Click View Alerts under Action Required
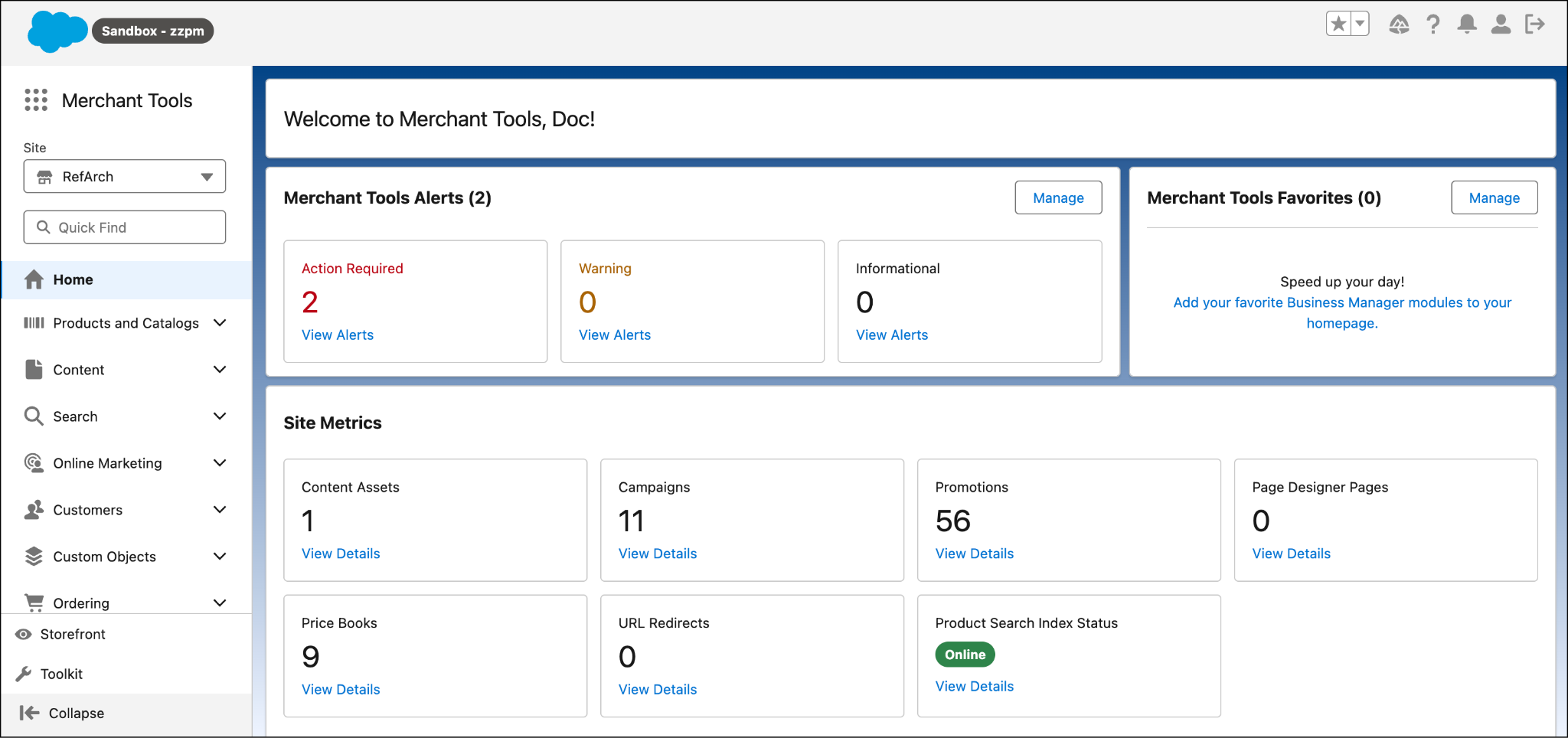Image resolution: width=1568 pixels, height=738 pixels. [x=338, y=335]
